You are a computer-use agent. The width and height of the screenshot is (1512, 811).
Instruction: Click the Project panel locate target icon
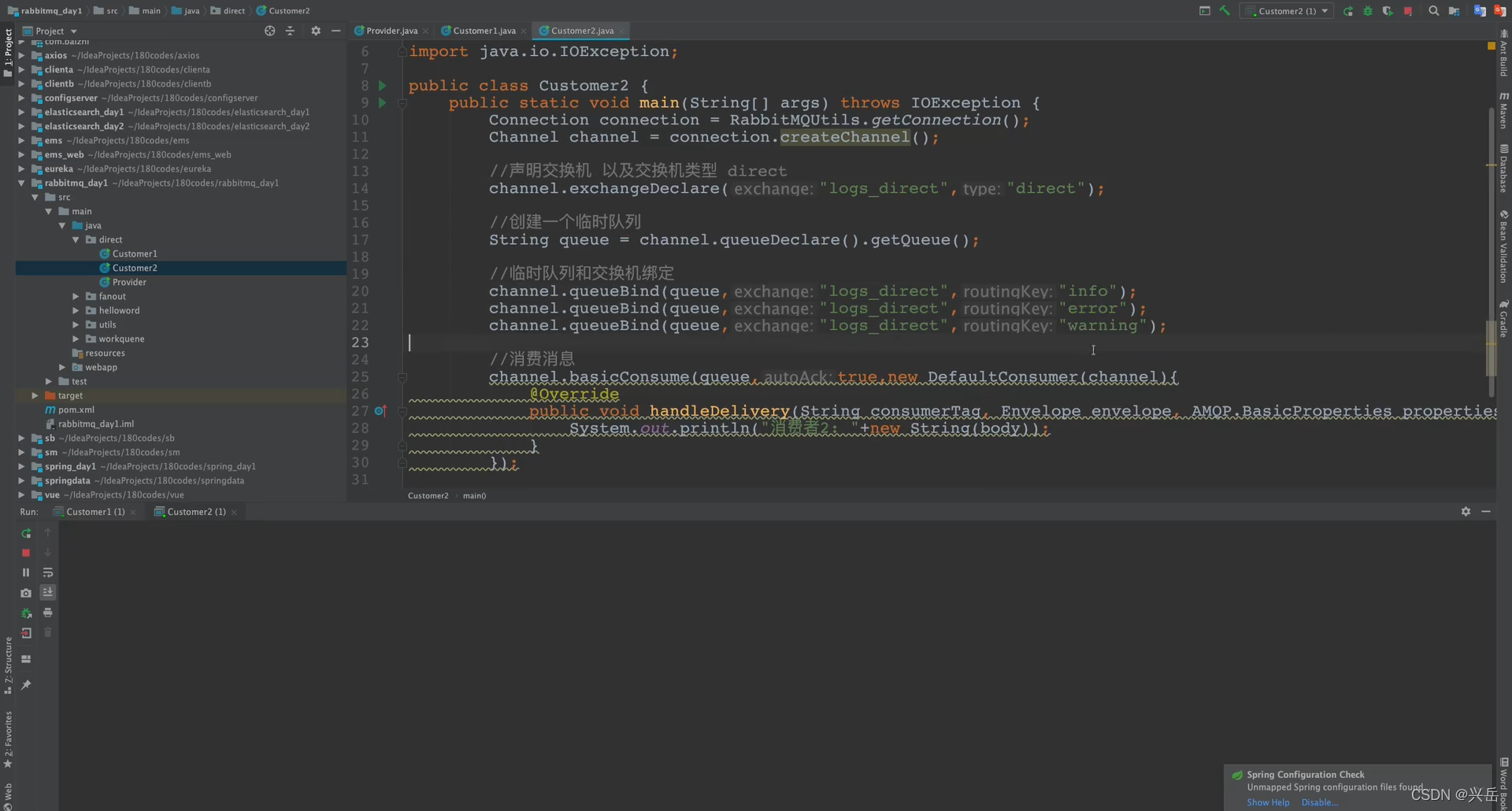(270, 31)
